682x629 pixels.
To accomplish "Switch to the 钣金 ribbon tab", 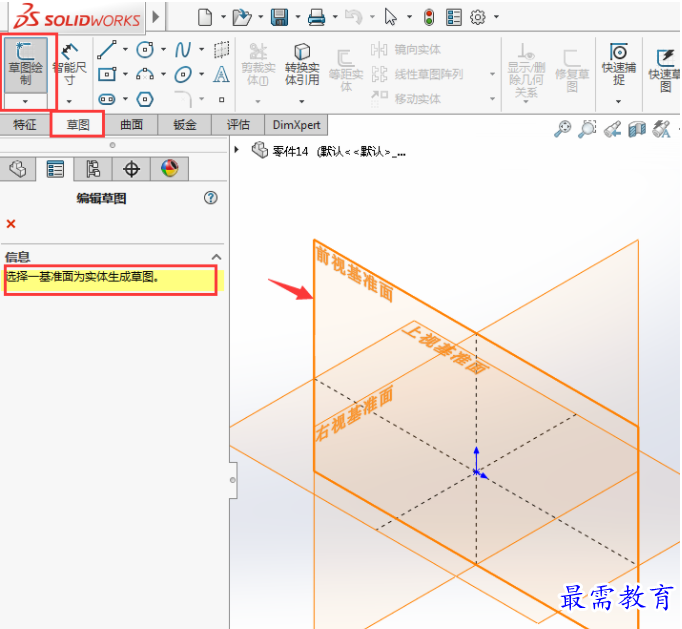I will click(185, 125).
